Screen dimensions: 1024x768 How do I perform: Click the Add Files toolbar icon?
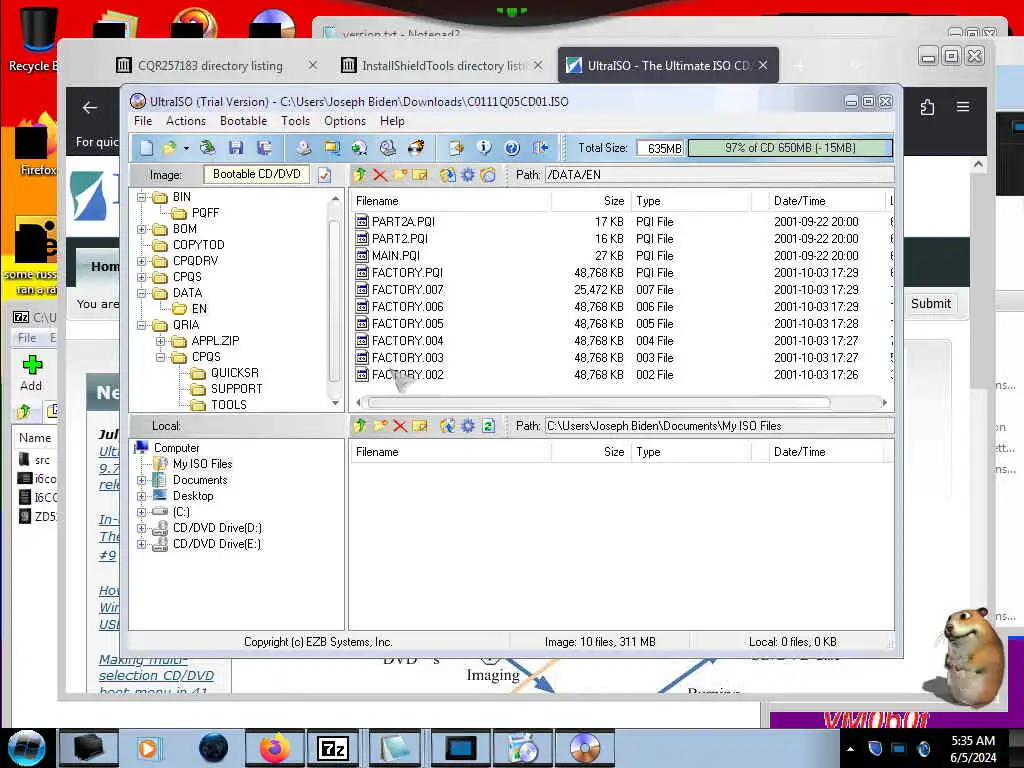point(456,148)
